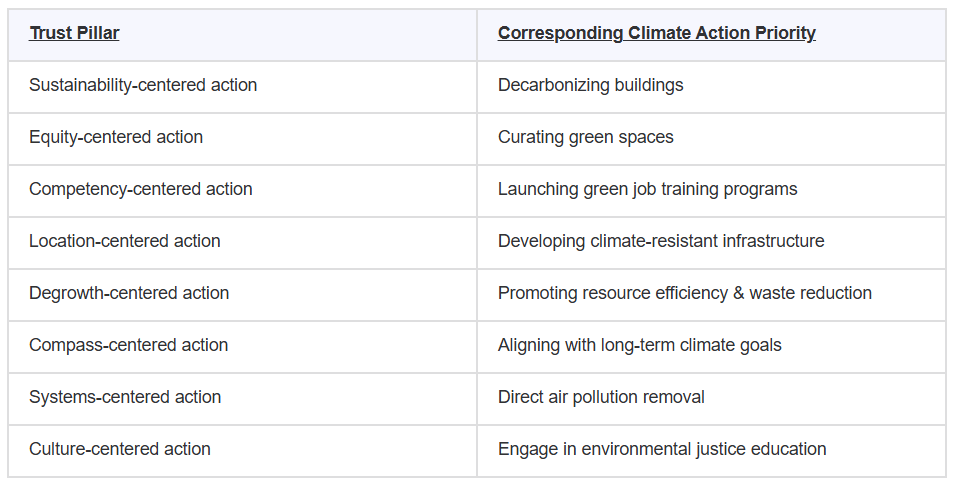
Task: Click the Compass-centered action cell
Action: coord(128,345)
